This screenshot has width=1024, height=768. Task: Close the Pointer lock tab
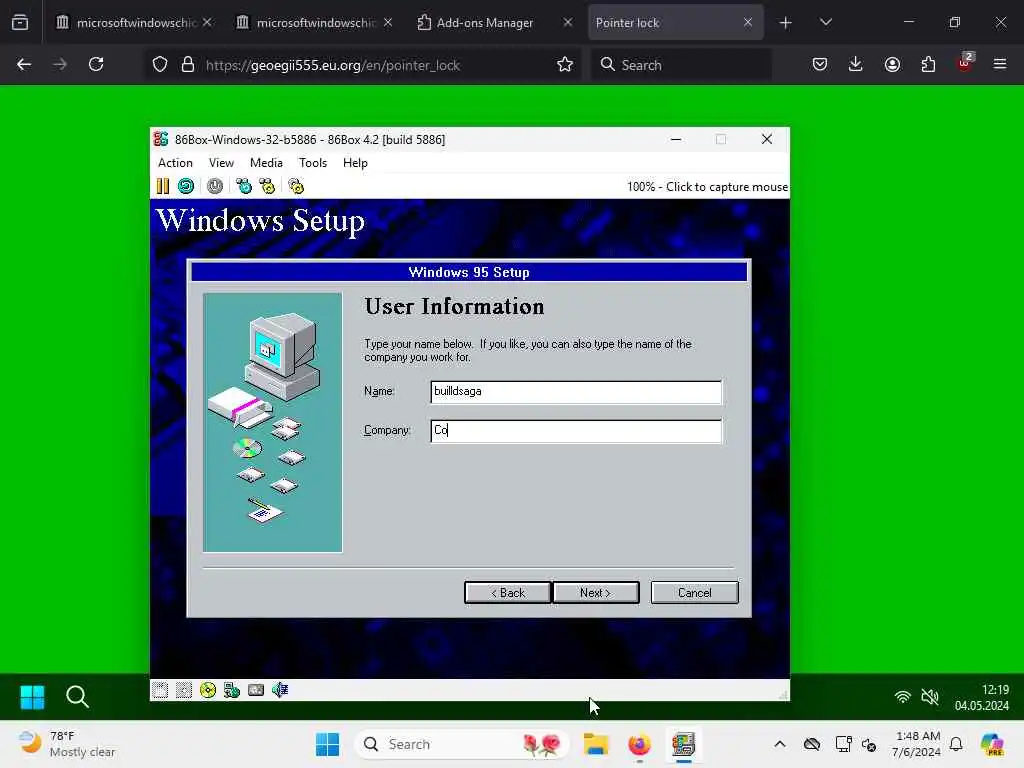(748, 23)
